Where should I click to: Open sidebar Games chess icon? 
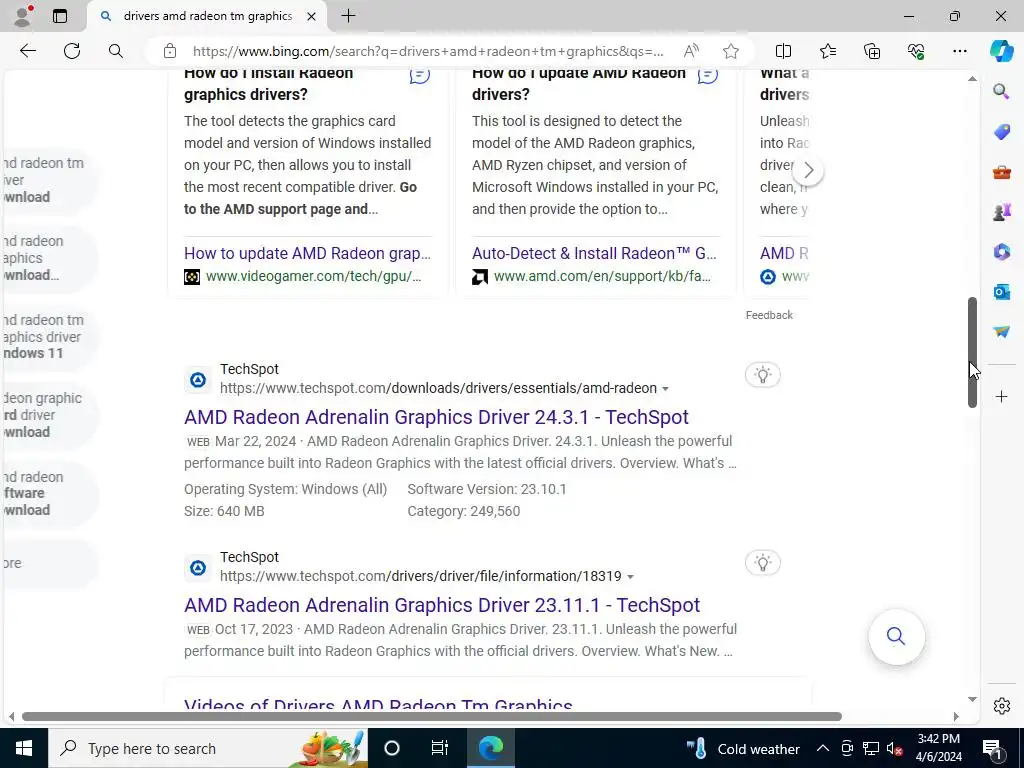point(1001,212)
